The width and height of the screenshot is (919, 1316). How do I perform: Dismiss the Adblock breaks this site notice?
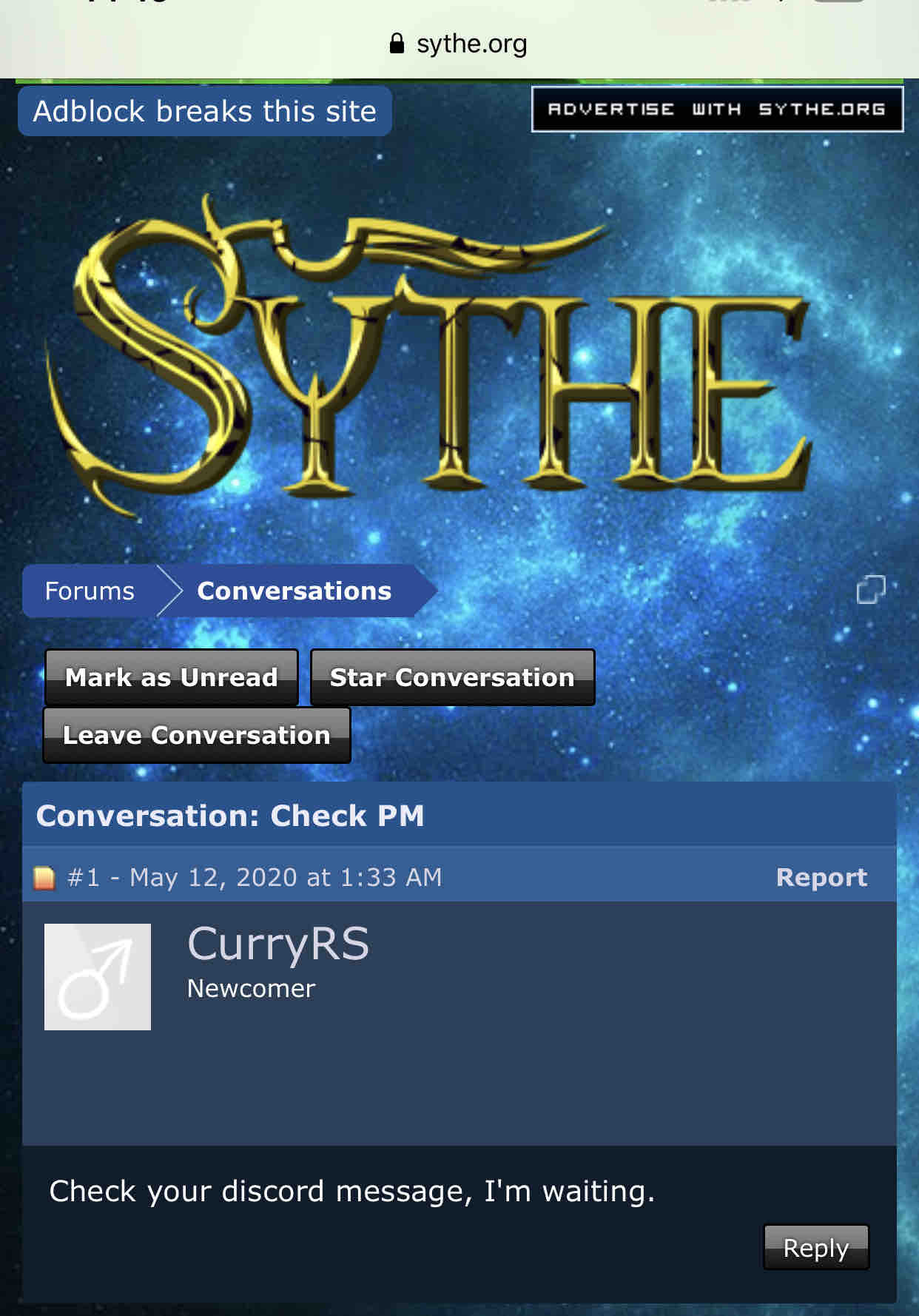205,111
